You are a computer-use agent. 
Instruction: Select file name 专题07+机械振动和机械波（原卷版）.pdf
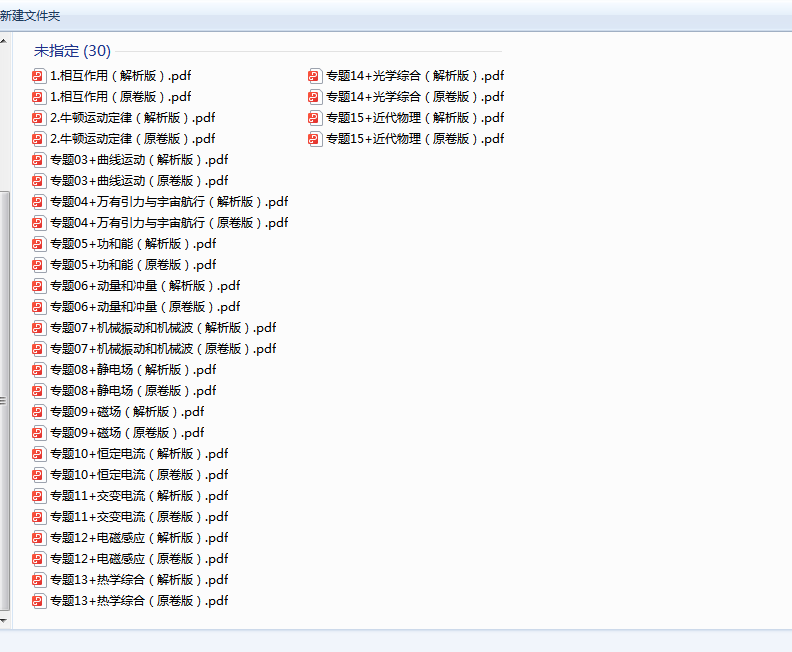click(163, 349)
